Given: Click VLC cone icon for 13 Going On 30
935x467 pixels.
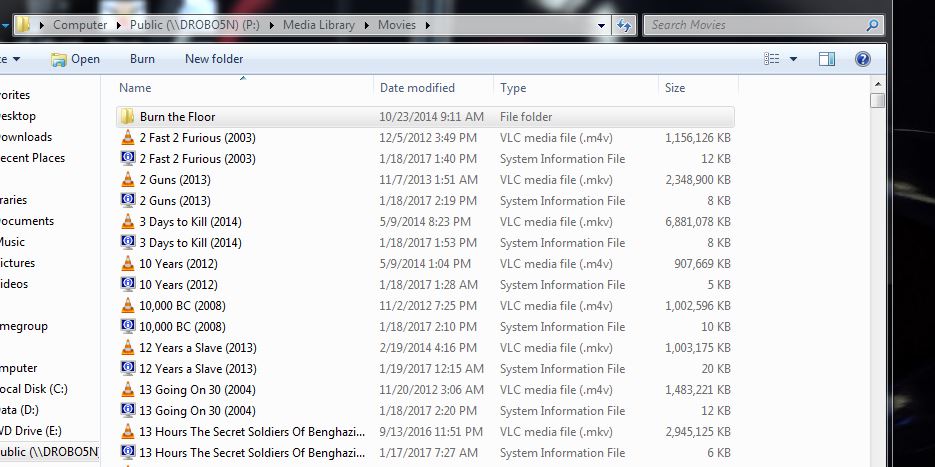Looking at the screenshot, I should pos(128,390).
